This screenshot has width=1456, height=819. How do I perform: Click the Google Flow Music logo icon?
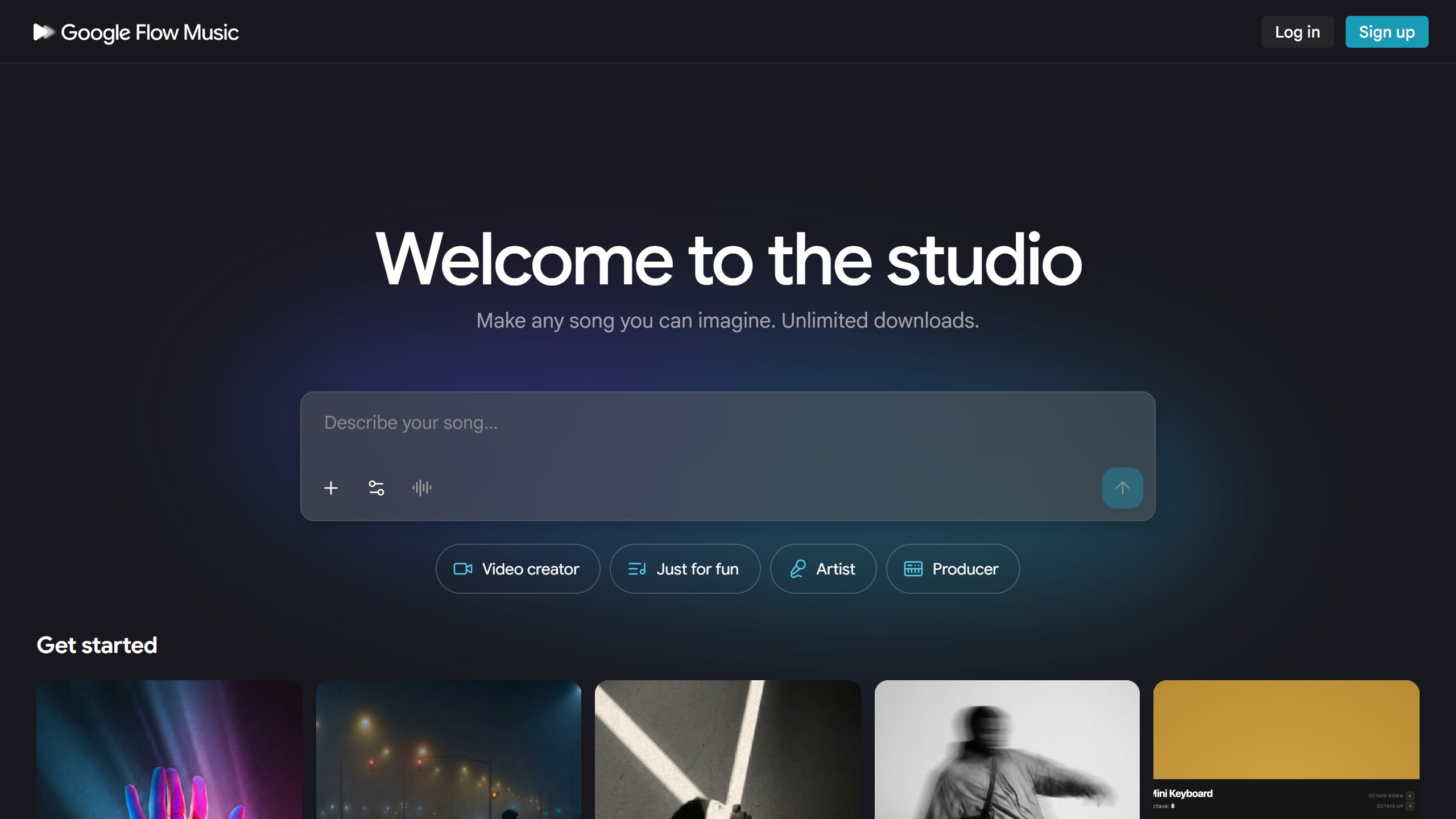point(43,32)
